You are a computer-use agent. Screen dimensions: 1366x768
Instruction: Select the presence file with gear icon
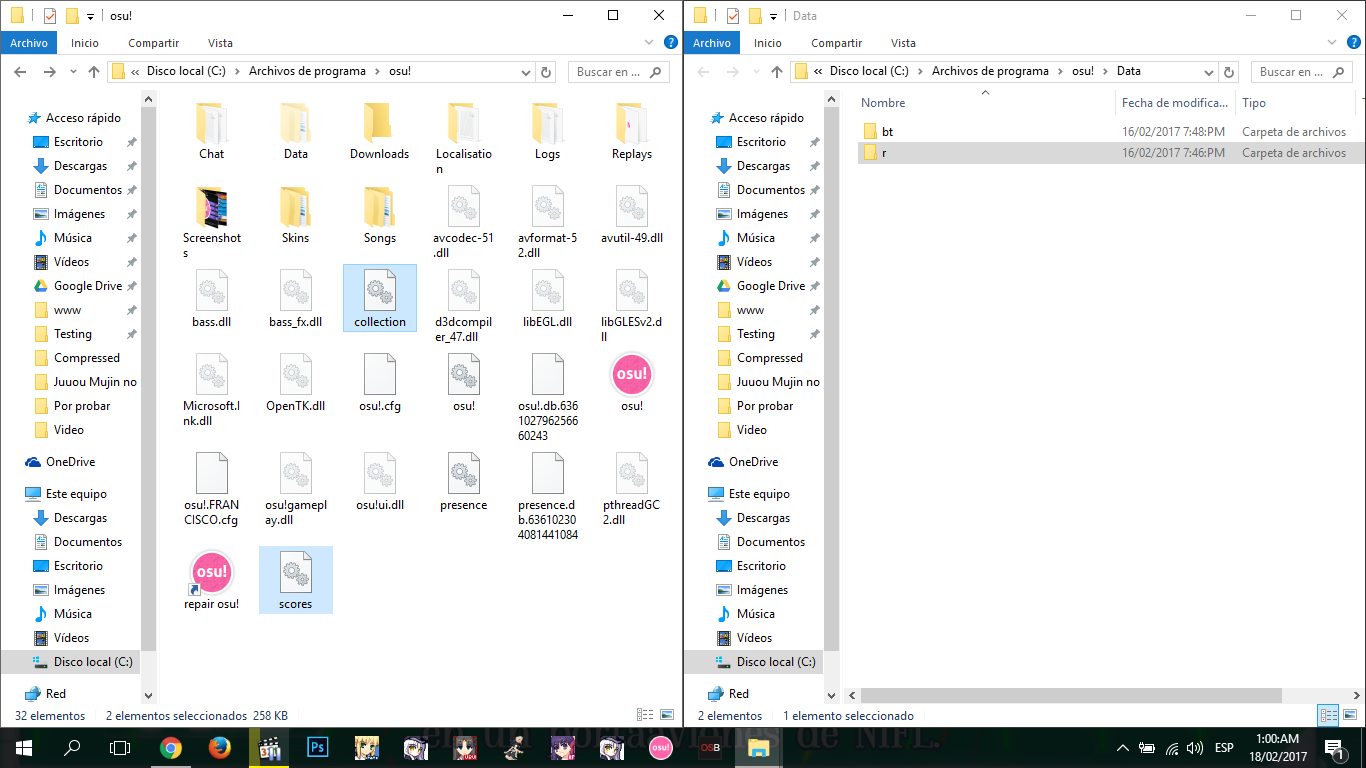(x=463, y=482)
